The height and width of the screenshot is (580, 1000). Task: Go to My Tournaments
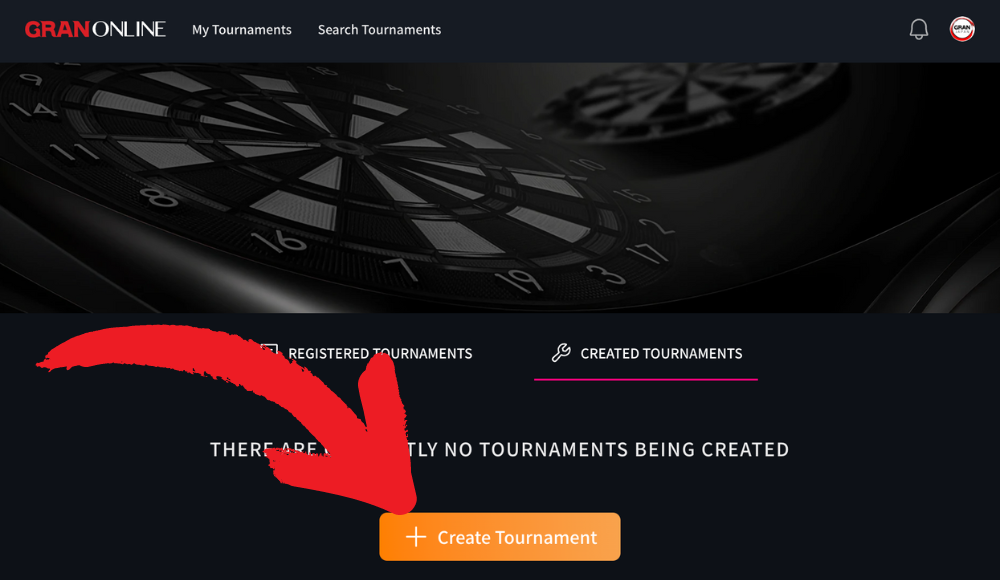(x=242, y=30)
